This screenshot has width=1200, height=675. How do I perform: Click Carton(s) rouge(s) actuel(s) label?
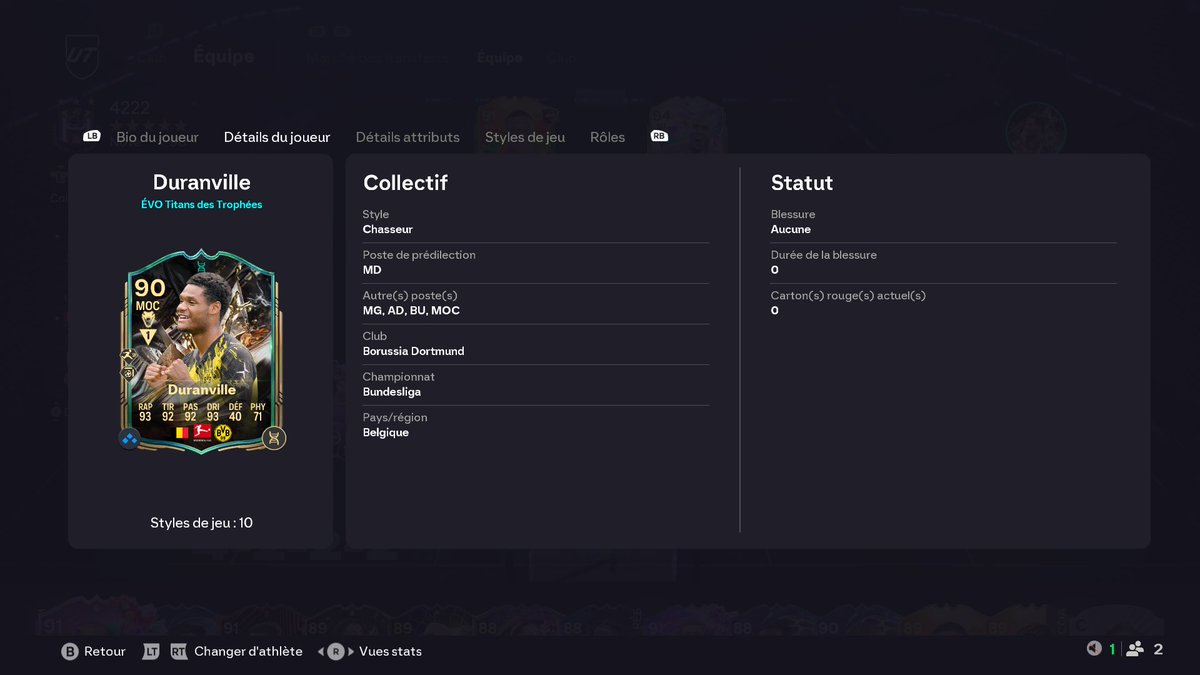click(848, 296)
